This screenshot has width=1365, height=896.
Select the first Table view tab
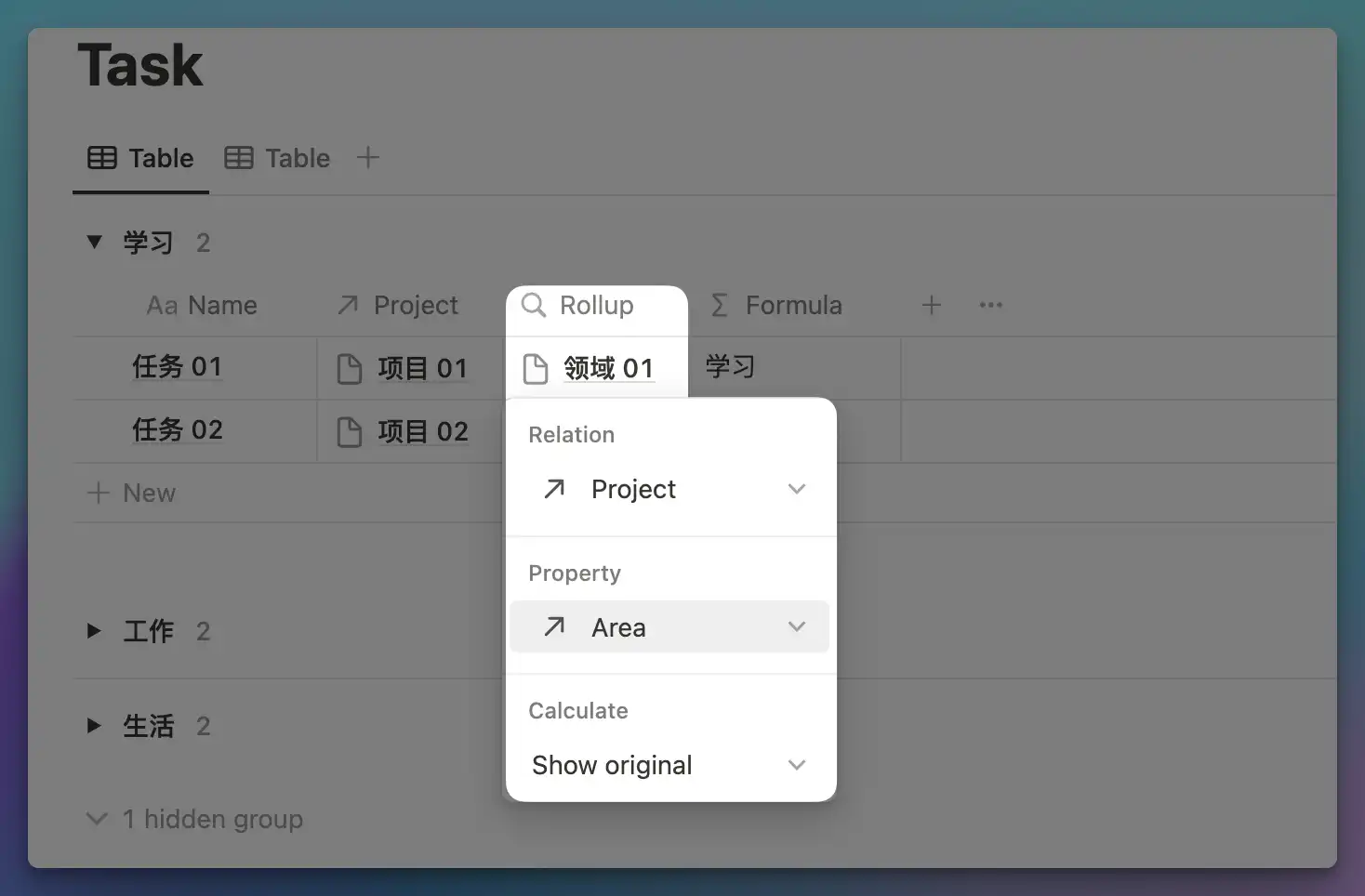coord(141,158)
